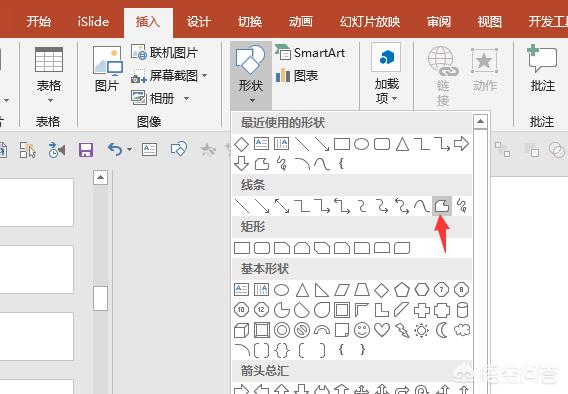The height and width of the screenshot is (394, 568).
Task: Choose the right arrow in recently used shapes
Action: (461, 144)
